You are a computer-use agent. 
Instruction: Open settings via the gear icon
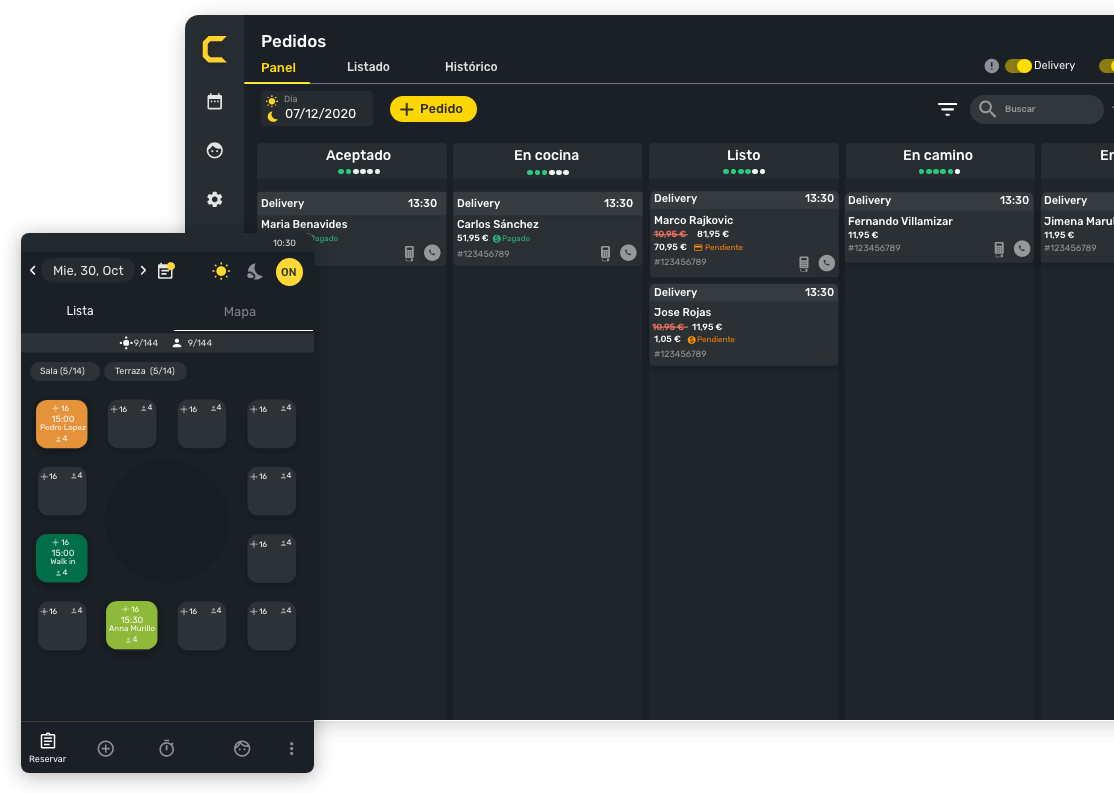click(x=214, y=199)
